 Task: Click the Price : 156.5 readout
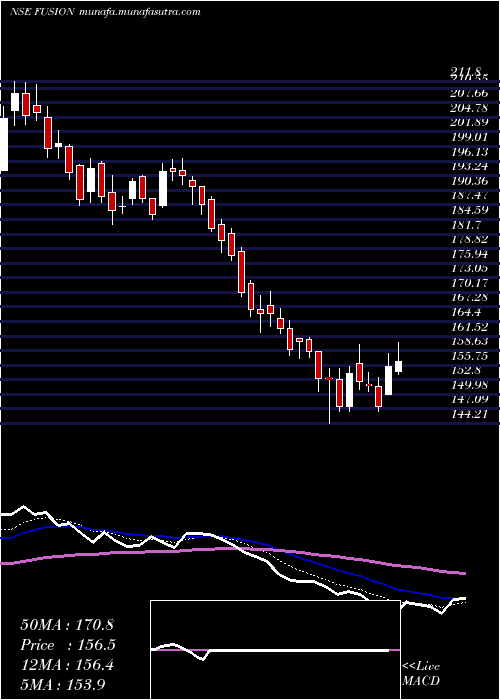(x=68, y=645)
